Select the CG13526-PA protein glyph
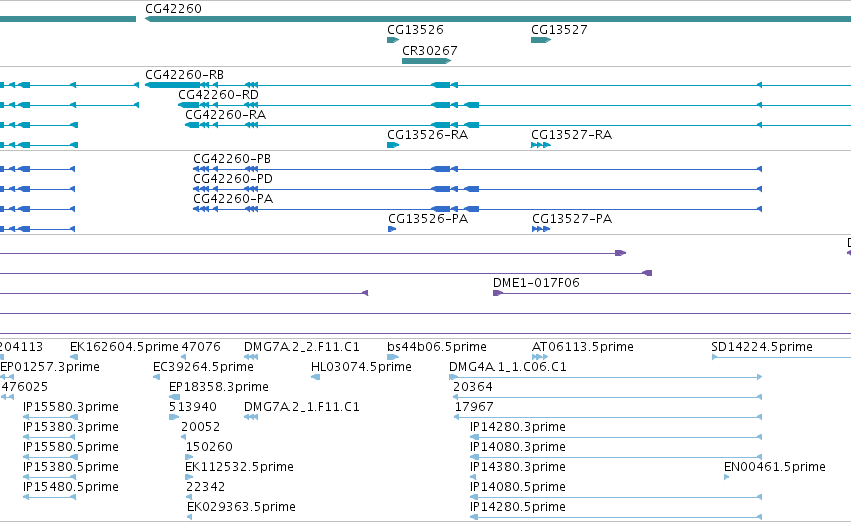 click(x=392, y=229)
